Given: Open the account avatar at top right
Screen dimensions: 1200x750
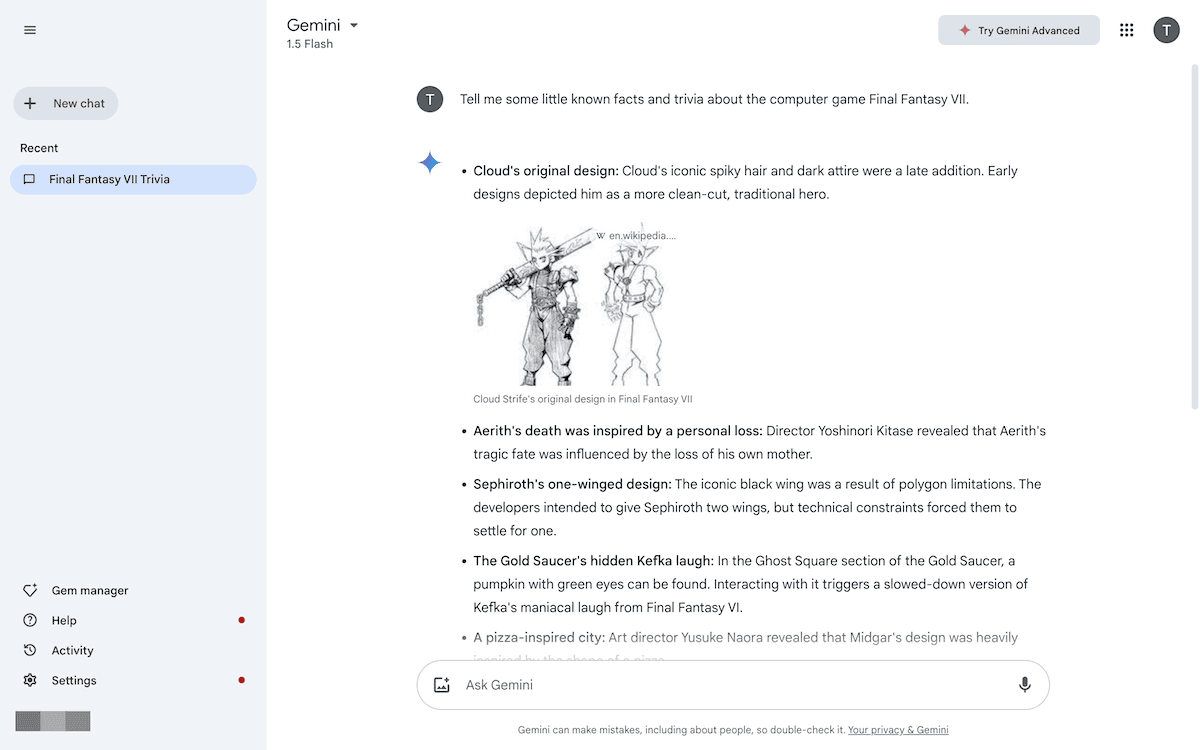Looking at the screenshot, I should click(1167, 30).
